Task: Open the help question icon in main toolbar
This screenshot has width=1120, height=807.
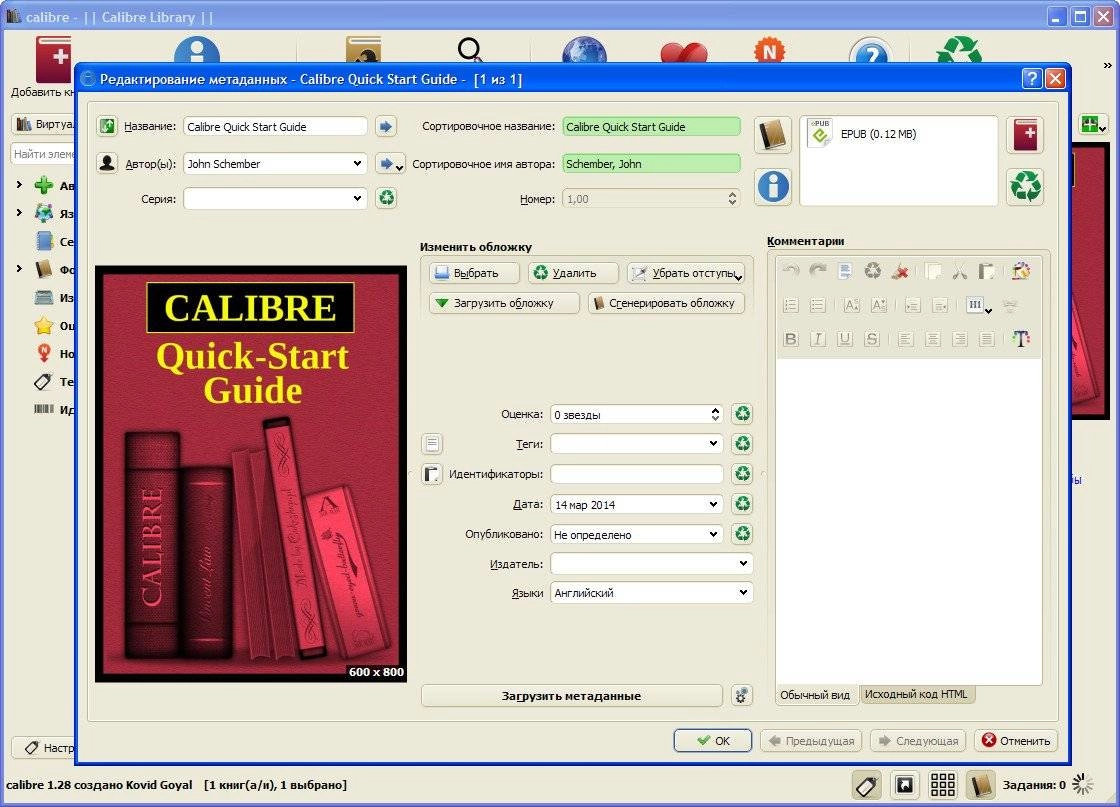Action: coord(871,52)
